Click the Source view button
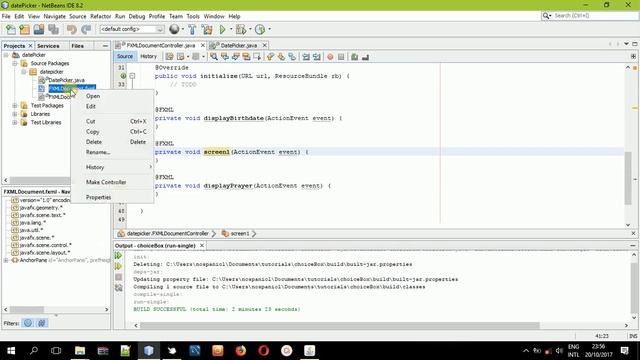 pyautogui.click(x=124, y=56)
